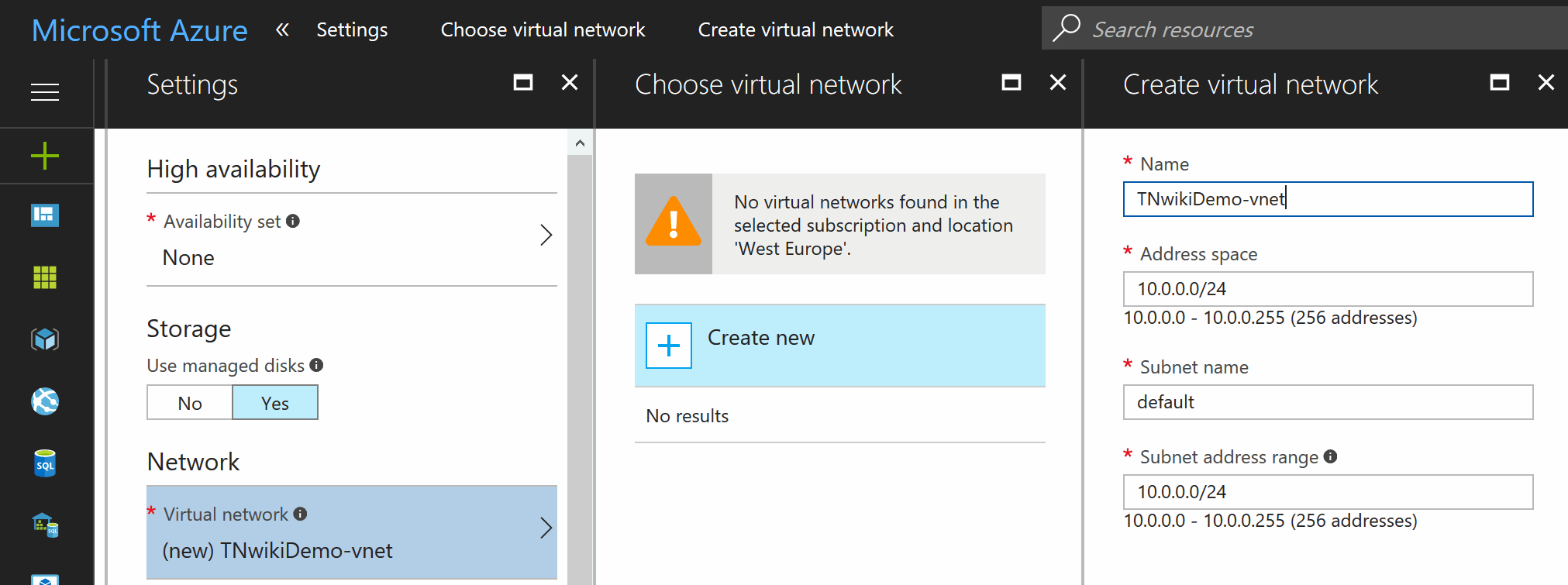Click Use managed disks info icon
This screenshot has height=585, width=1568.
point(316,365)
